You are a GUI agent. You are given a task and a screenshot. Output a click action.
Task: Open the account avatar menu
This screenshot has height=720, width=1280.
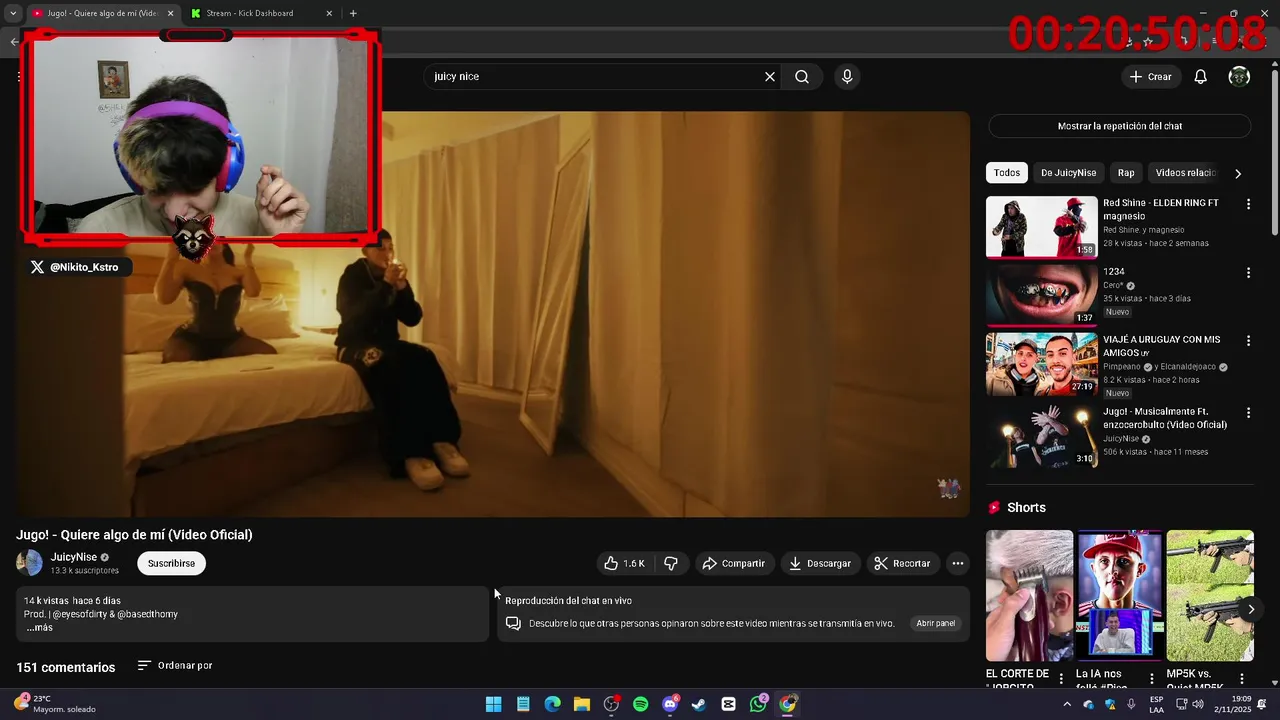pyautogui.click(x=1239, y=77)
